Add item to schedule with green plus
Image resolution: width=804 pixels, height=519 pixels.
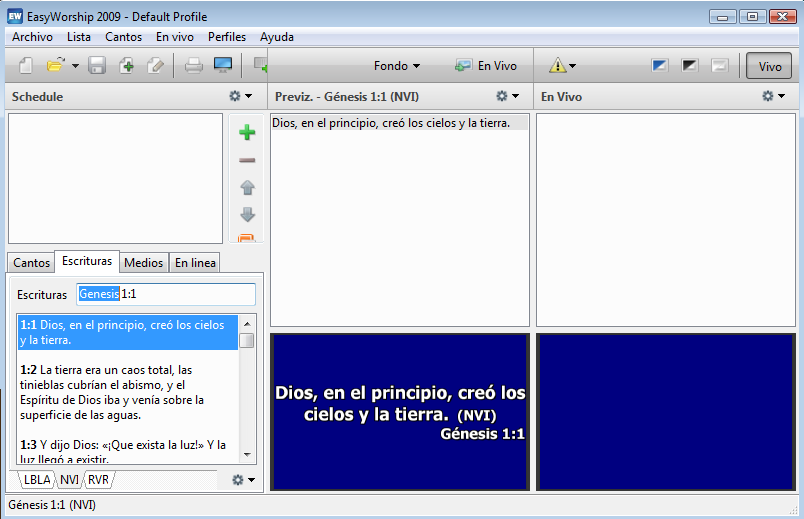(x=247, y=132)
